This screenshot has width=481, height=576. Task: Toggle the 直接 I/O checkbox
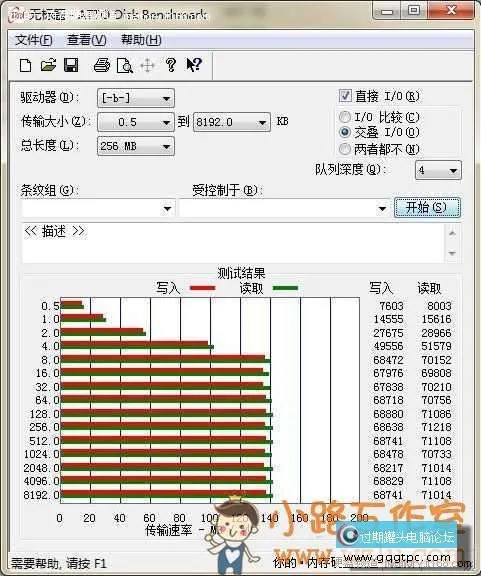click(x=345, y=96)
